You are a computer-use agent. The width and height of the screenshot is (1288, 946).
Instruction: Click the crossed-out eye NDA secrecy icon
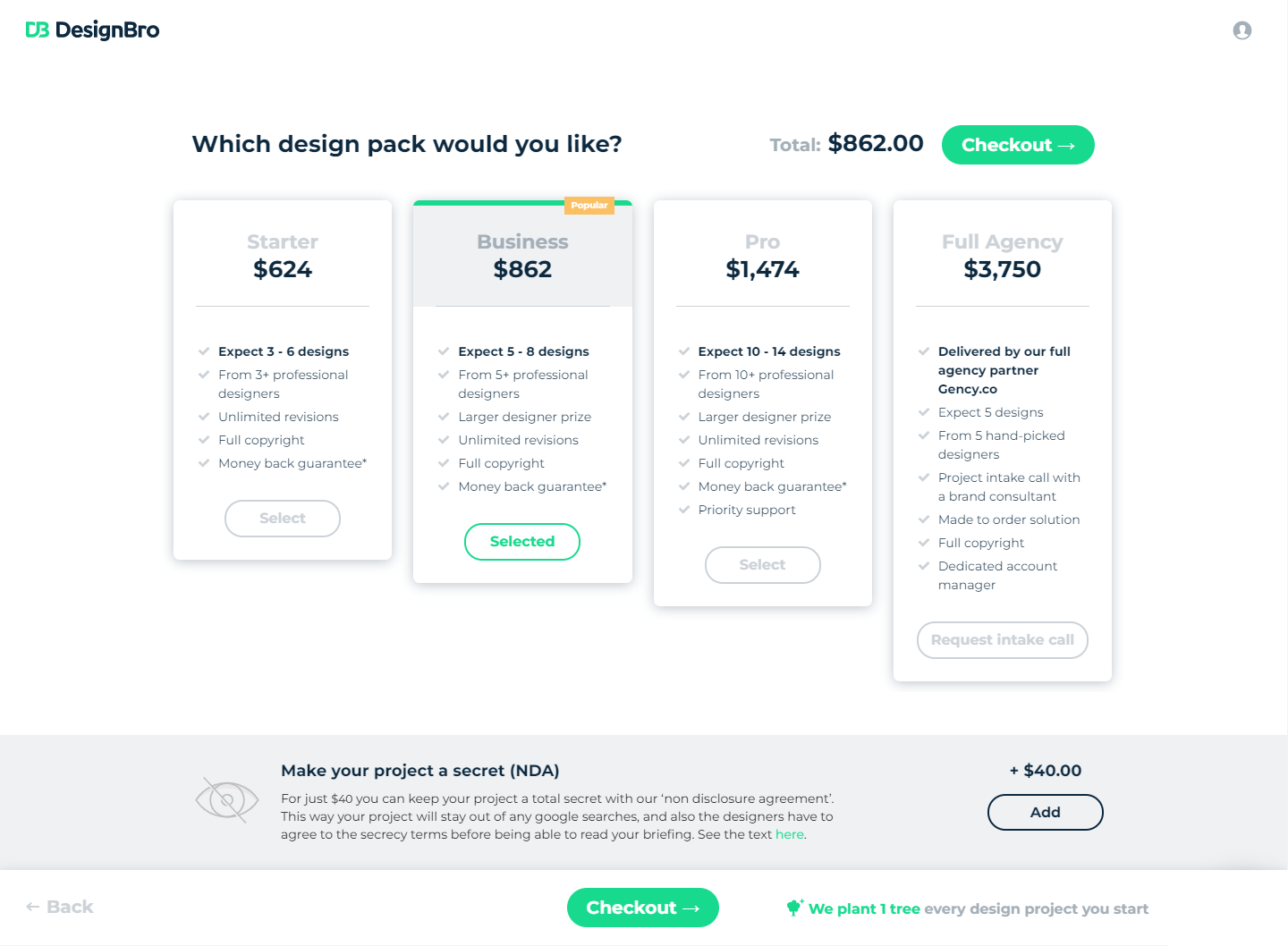click(x=227, y=798)
